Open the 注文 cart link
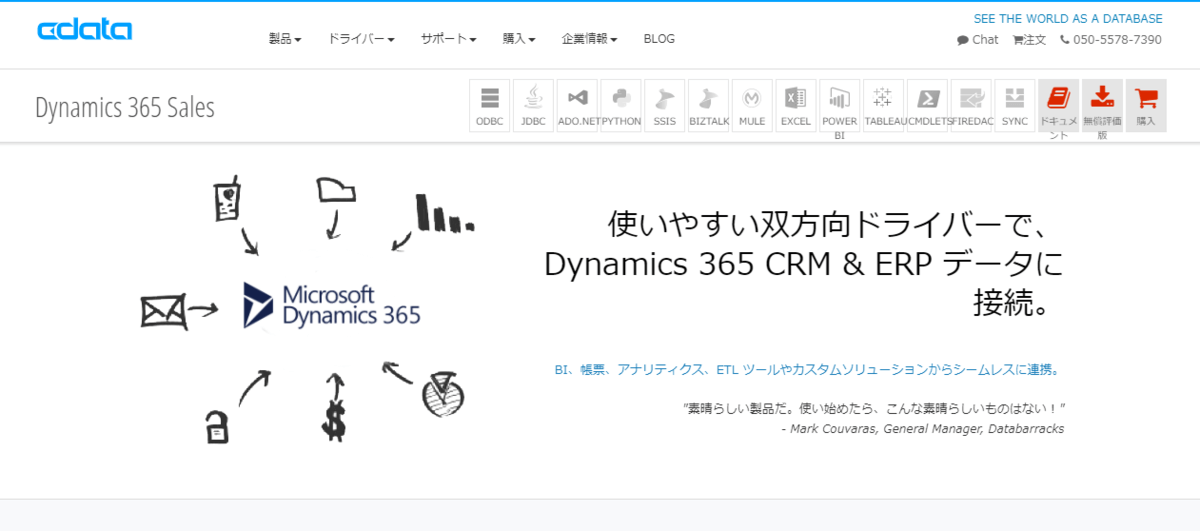 [x=1029, y=40]
